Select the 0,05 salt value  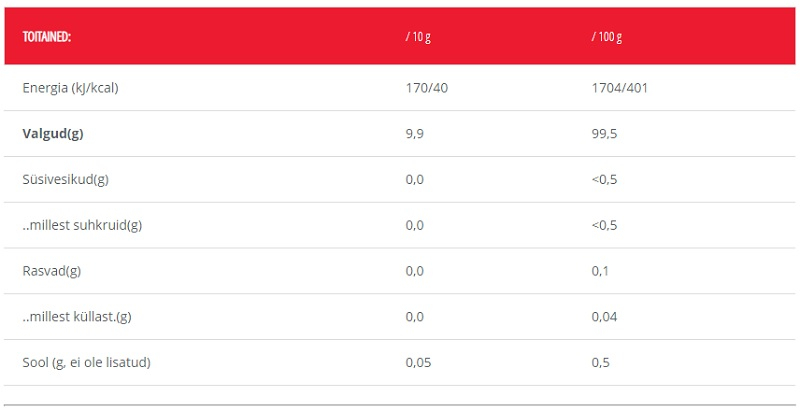pyautogui.click(x=418, y=363)
